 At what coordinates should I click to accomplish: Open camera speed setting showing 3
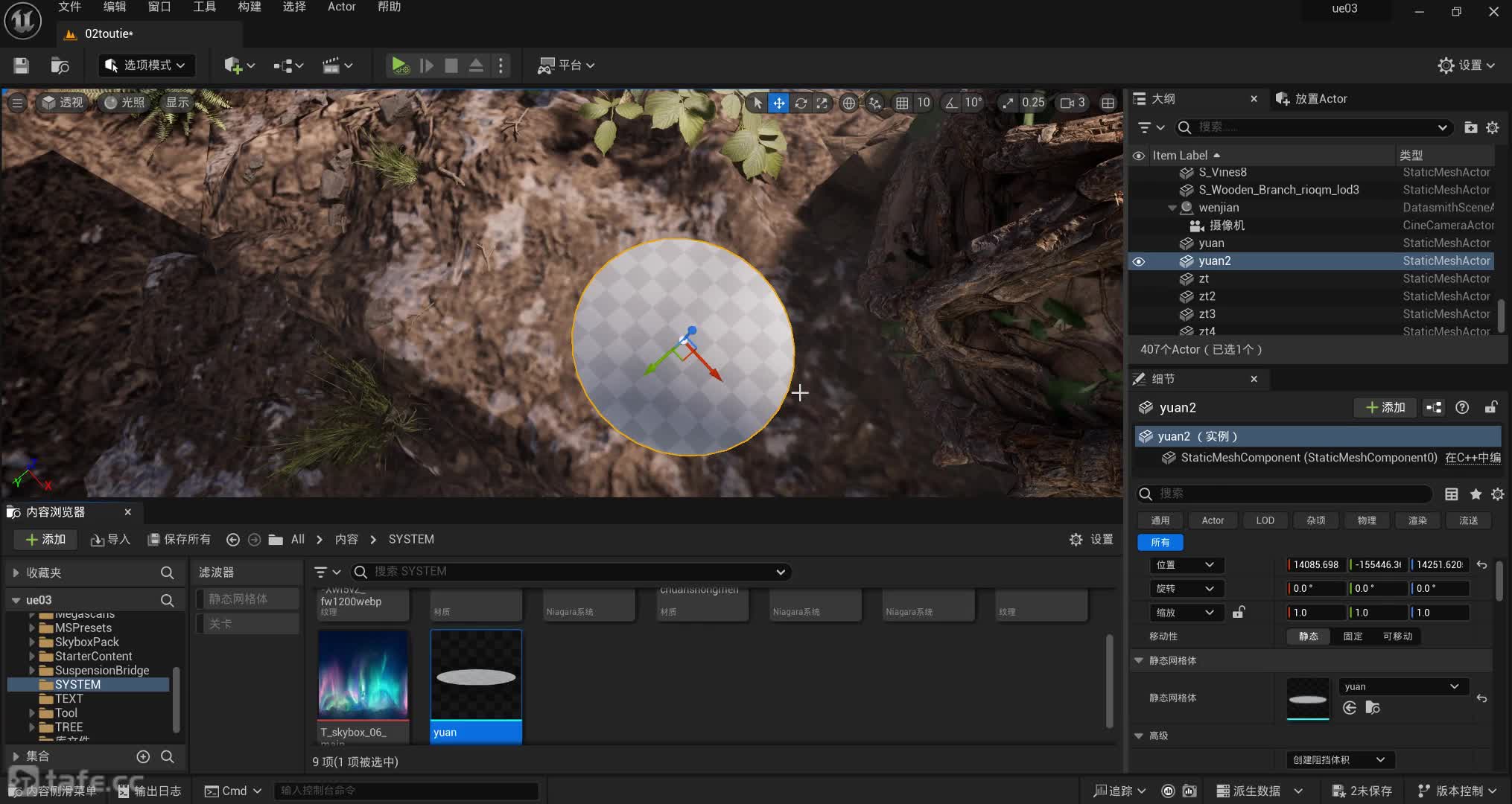point(1073,103)
